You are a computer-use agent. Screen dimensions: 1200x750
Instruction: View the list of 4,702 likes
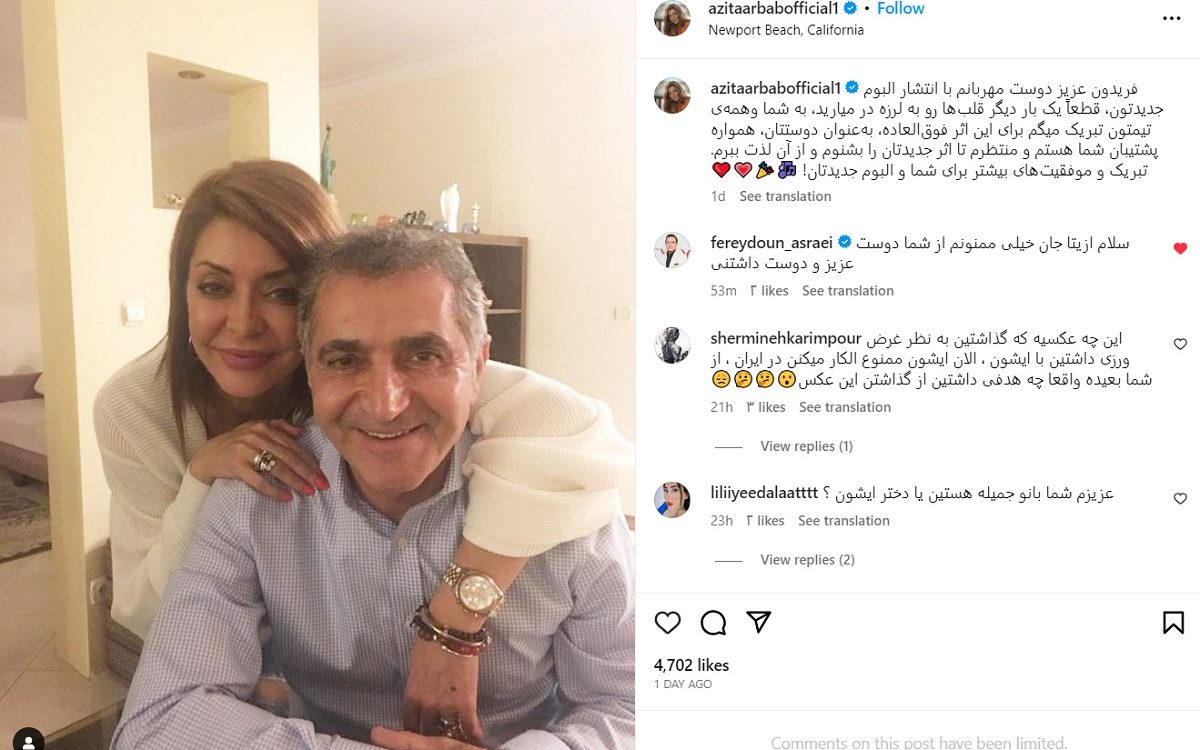coord(691,665)
